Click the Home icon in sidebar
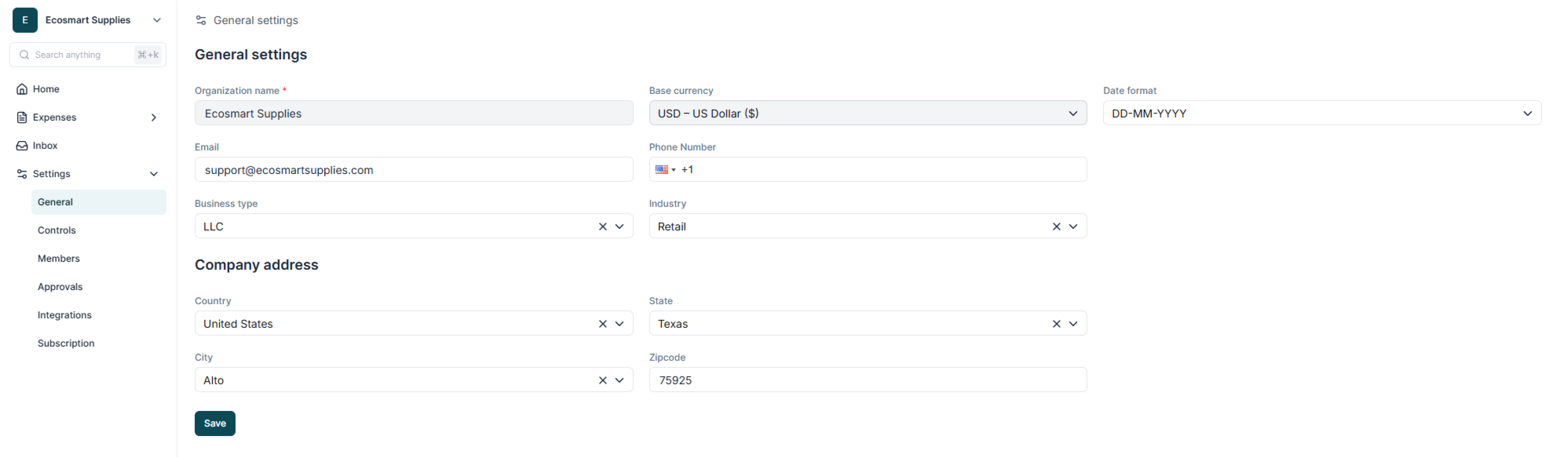 click(22, 90)
